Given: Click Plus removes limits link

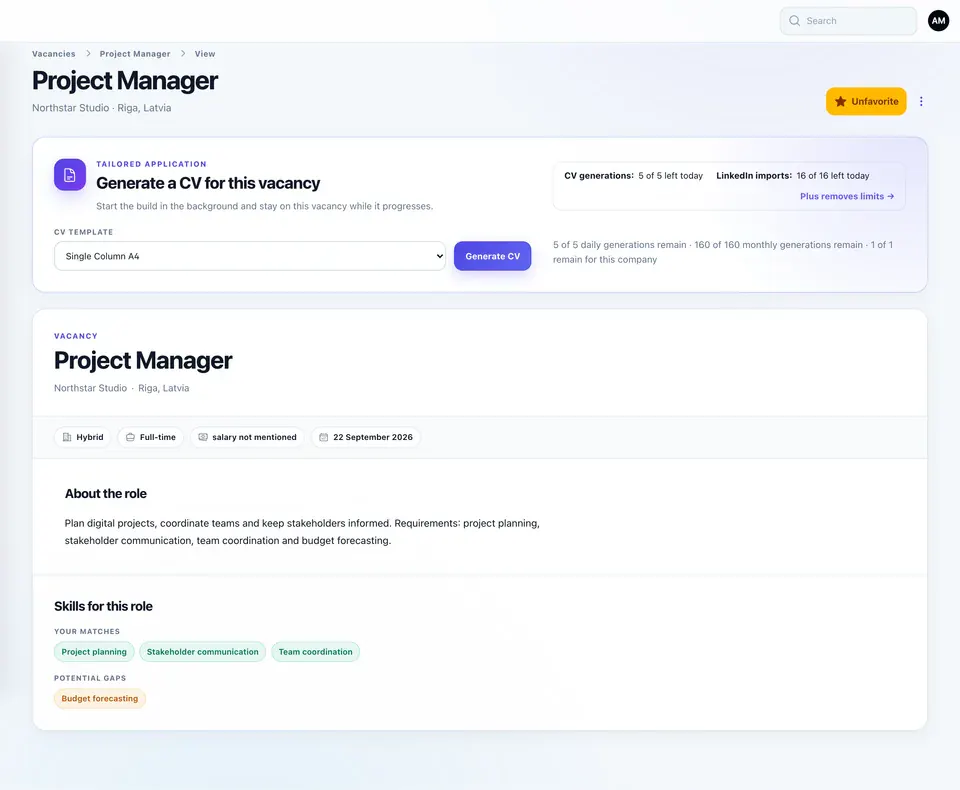Looking at the screenshot, I should click(847, 197).
